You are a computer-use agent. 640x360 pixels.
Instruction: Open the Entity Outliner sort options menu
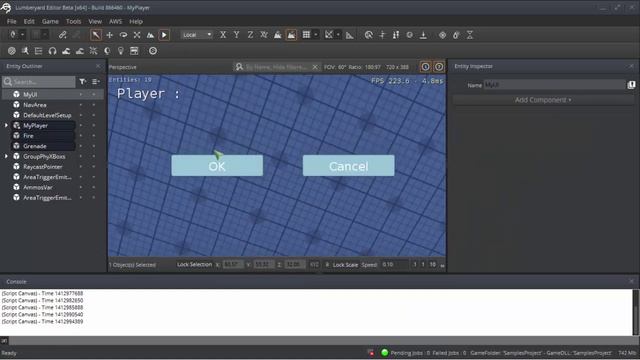96,82
